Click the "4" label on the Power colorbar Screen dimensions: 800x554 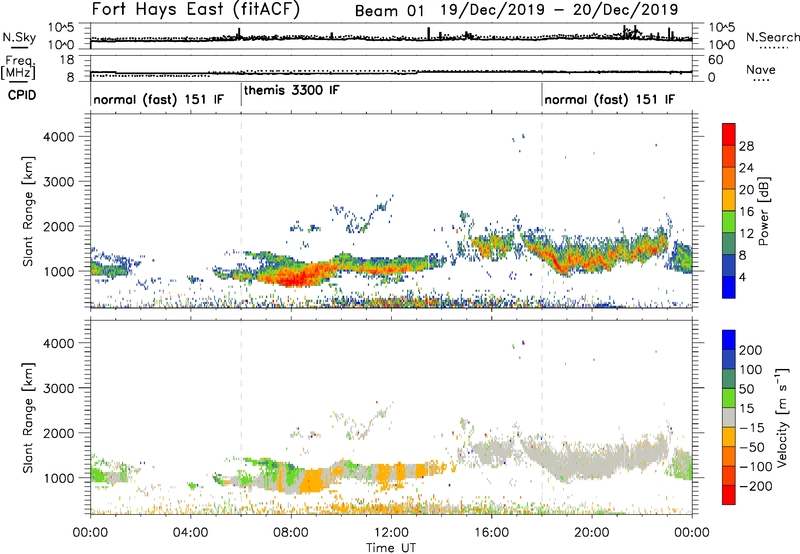pos(742,277)
